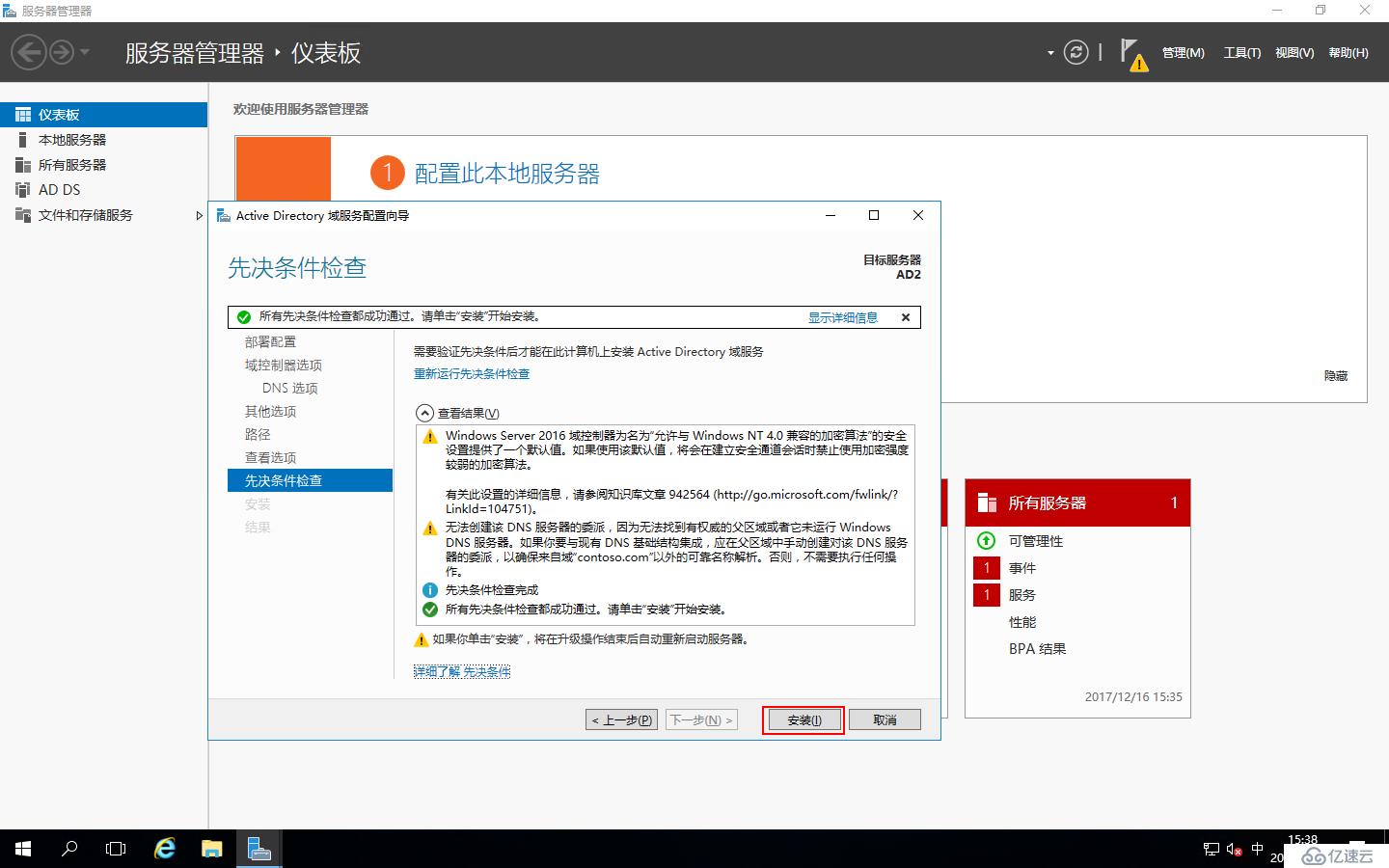Click 隐藏 to hide the welcome tile
Image resolution: width=1389 pixels, height=868 pixels.
[x=1336, y=376]
